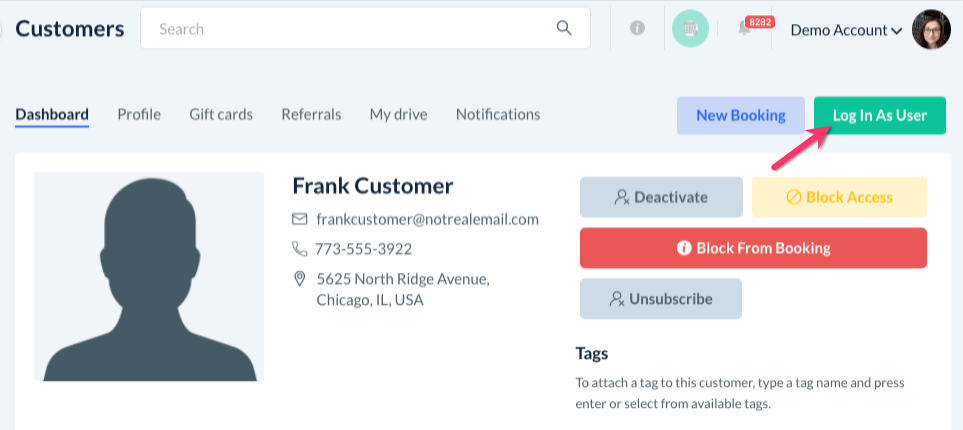Deactivate the customer account

(x=661, y=197)
